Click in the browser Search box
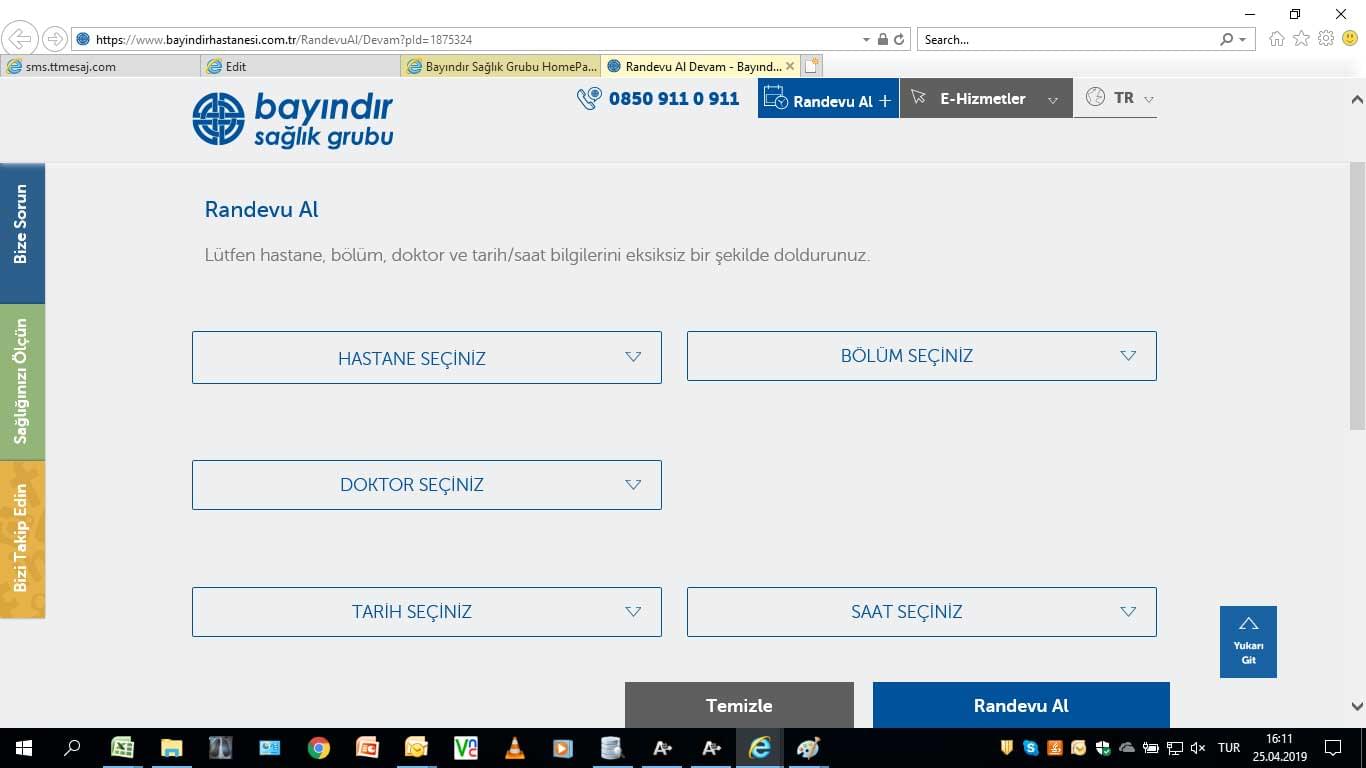This screenshot has width=1366, height=768. (x=1065, y=40)
